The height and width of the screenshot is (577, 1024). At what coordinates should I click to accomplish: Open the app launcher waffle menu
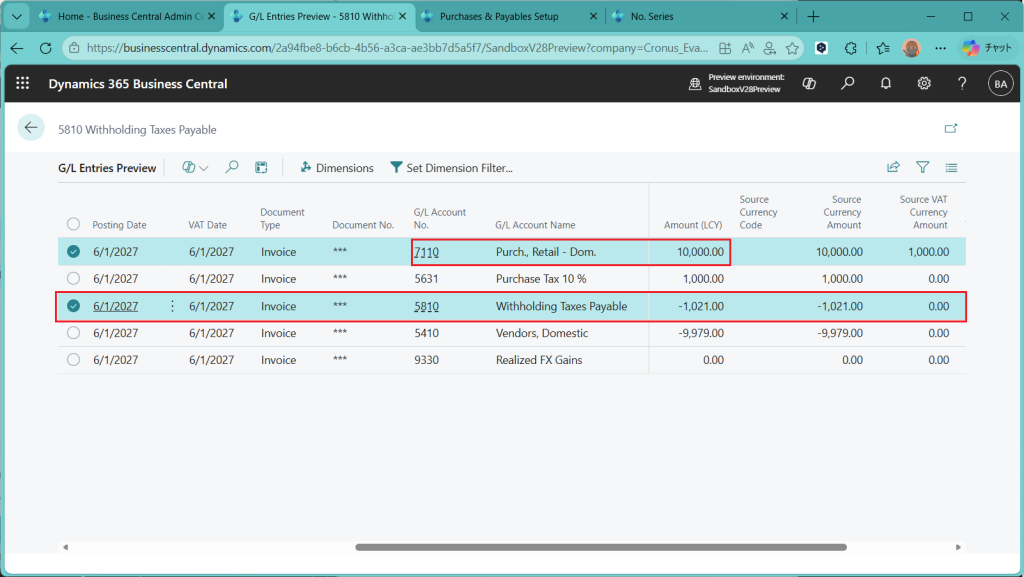(x=23, y=84)
